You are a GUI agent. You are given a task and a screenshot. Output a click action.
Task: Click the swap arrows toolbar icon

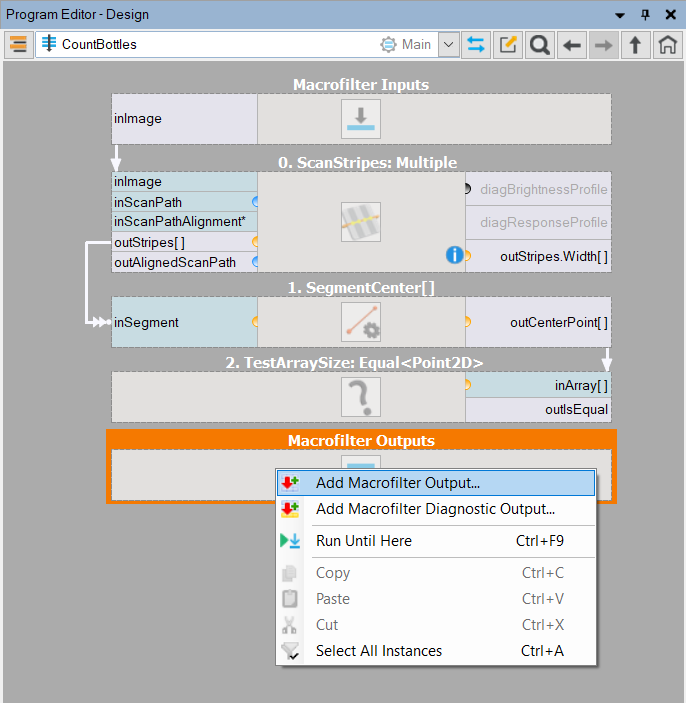coord(477,45)
